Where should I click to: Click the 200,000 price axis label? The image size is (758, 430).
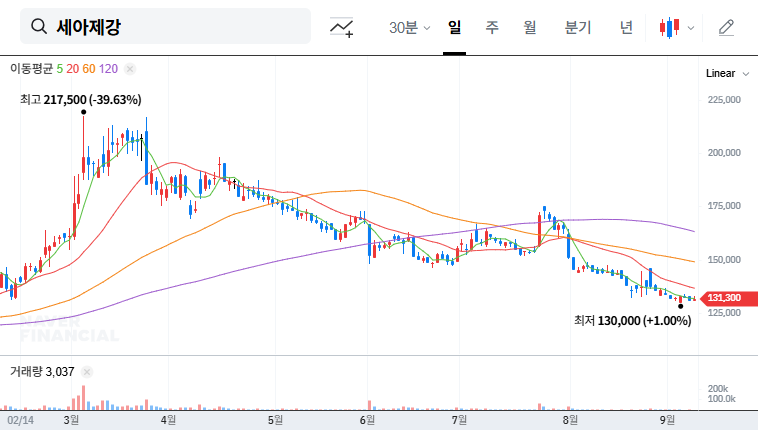tap(724, 153)
